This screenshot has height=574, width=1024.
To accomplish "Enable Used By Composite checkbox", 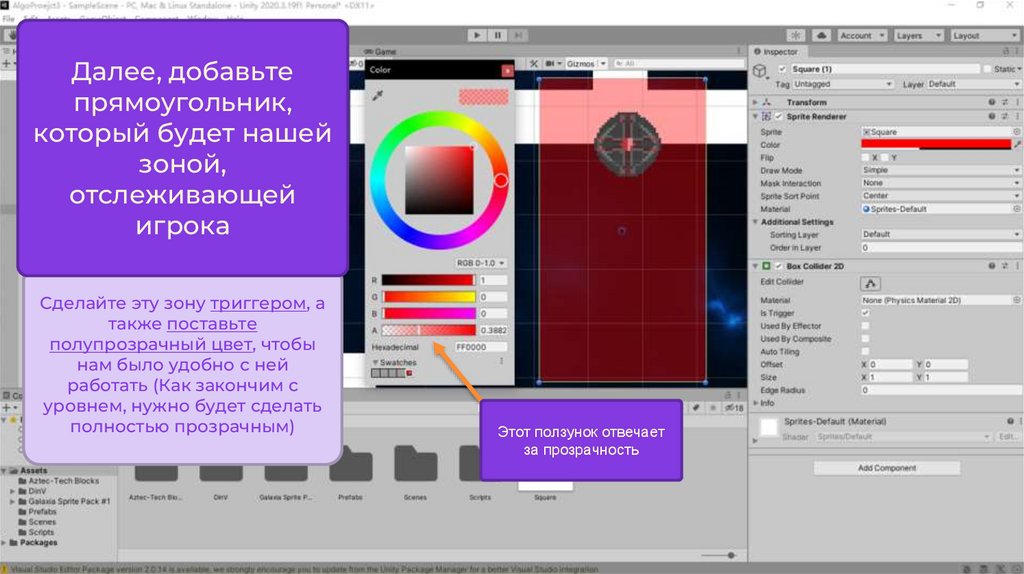I will (x=865, y=339).
